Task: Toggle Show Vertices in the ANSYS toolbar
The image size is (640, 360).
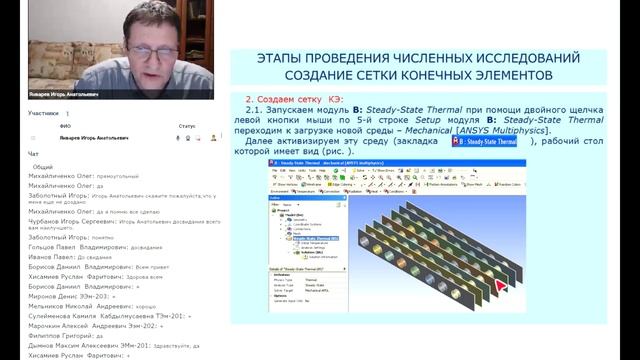Action: 285,184
